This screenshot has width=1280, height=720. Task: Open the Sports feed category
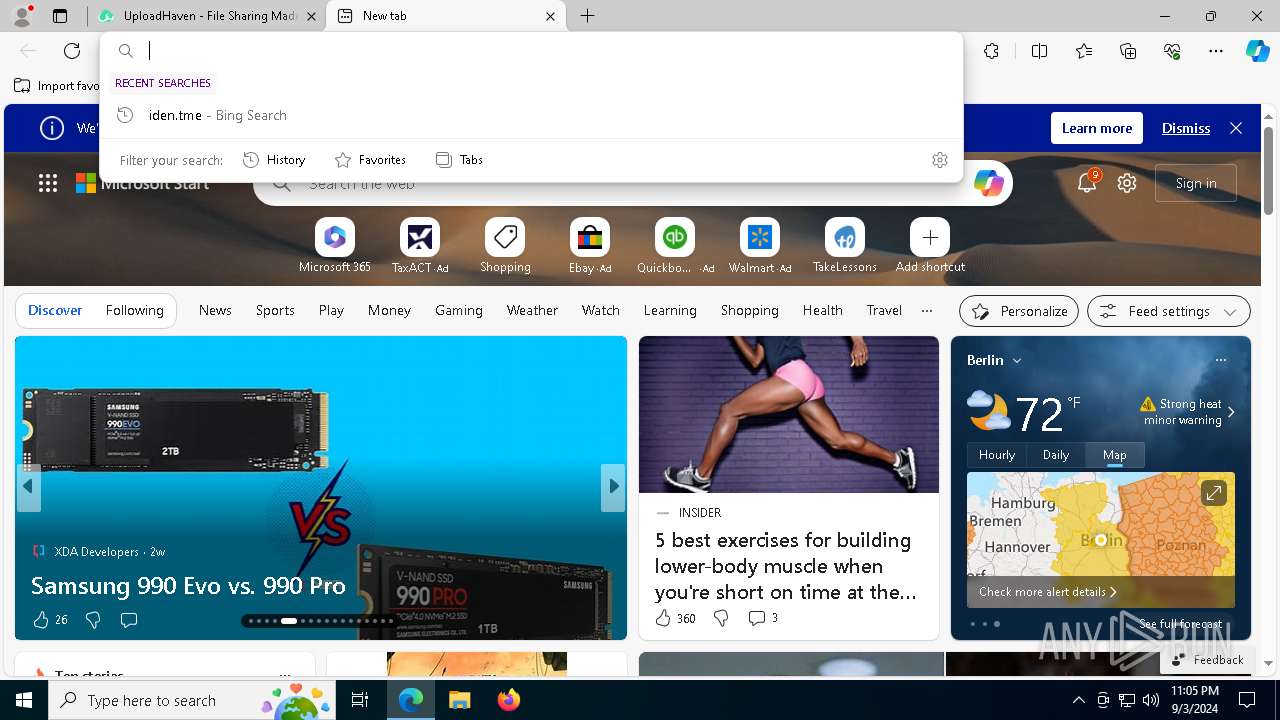[x=275, y=311]
